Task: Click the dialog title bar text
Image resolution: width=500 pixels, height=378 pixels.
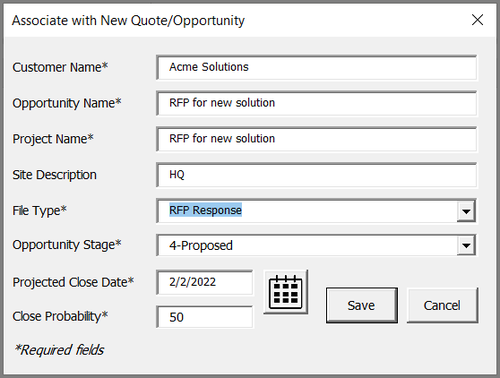Action: pos(128,21)
